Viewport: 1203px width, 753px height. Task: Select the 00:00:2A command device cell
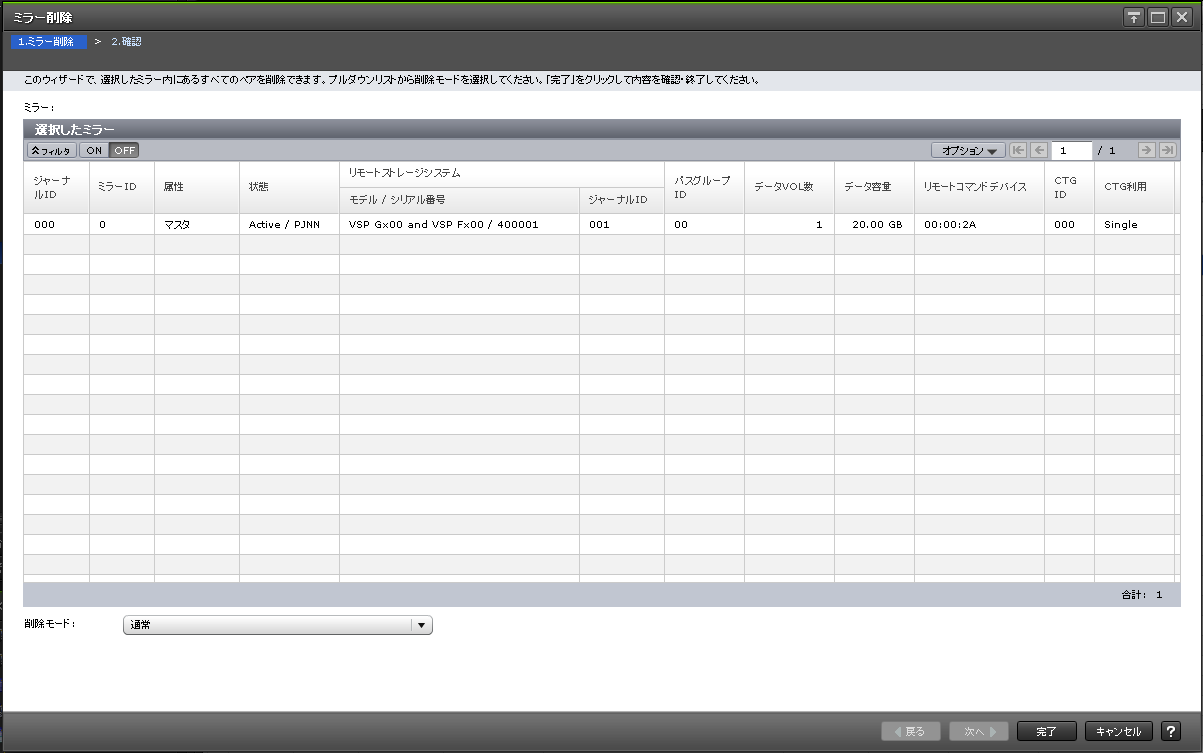[x=979, y=225]
